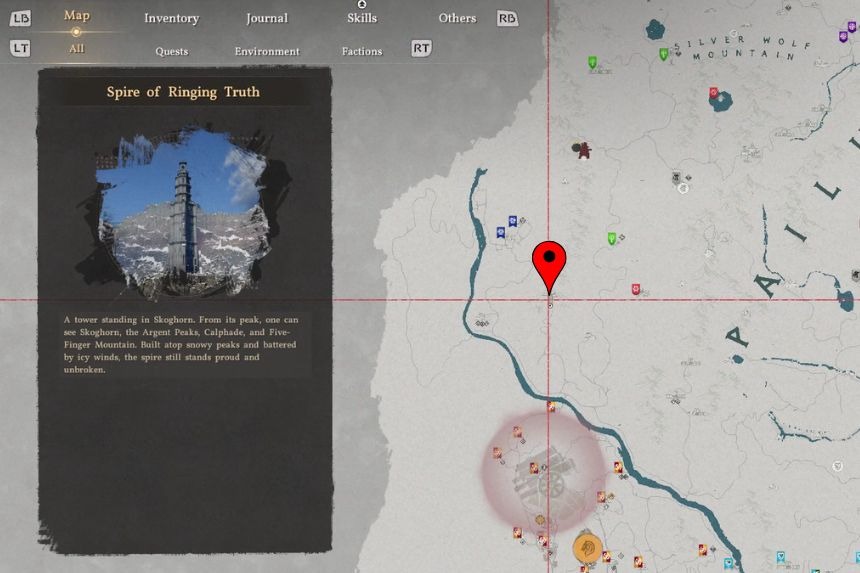
Task: Select the Others tab
Action: (457, 18)
